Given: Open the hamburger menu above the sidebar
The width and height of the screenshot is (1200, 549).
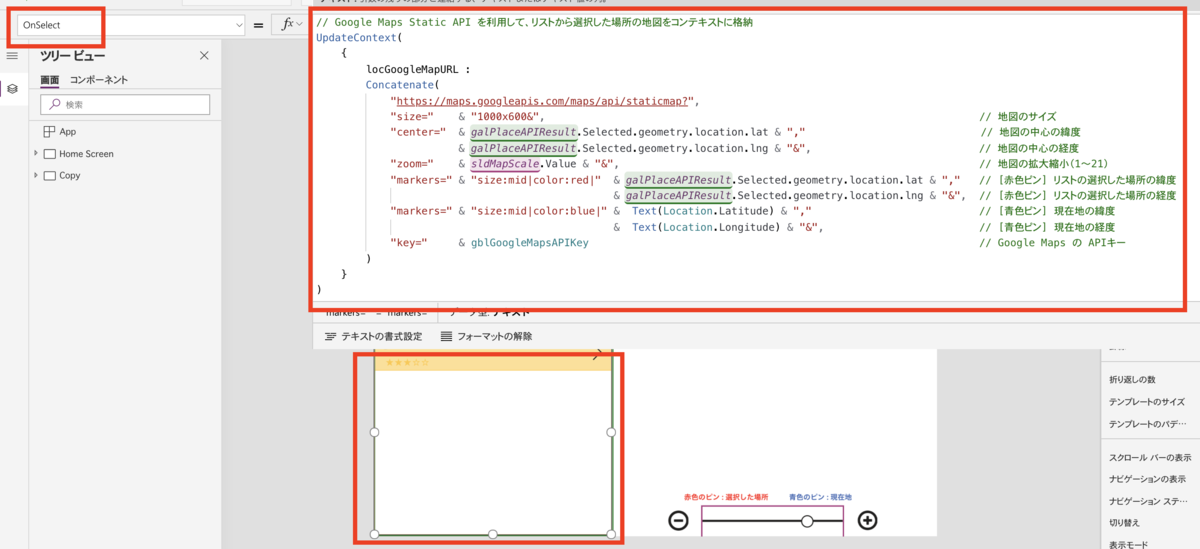Looking at the screenshot, I should coord(12,56).
